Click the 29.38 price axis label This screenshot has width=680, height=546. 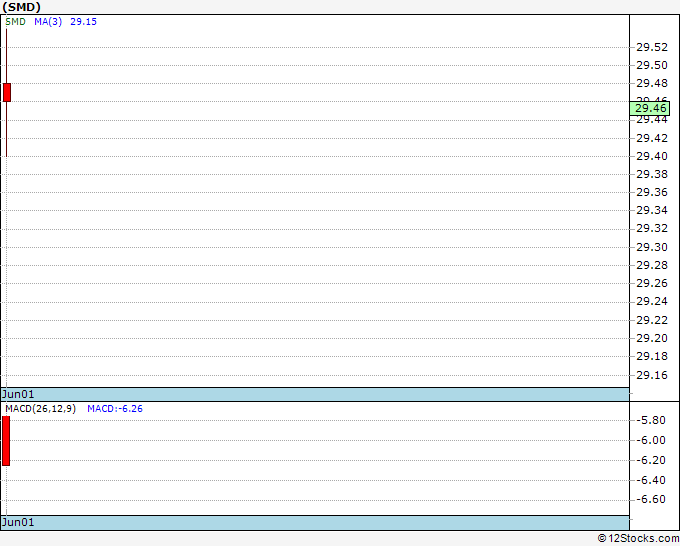(652, 174)
